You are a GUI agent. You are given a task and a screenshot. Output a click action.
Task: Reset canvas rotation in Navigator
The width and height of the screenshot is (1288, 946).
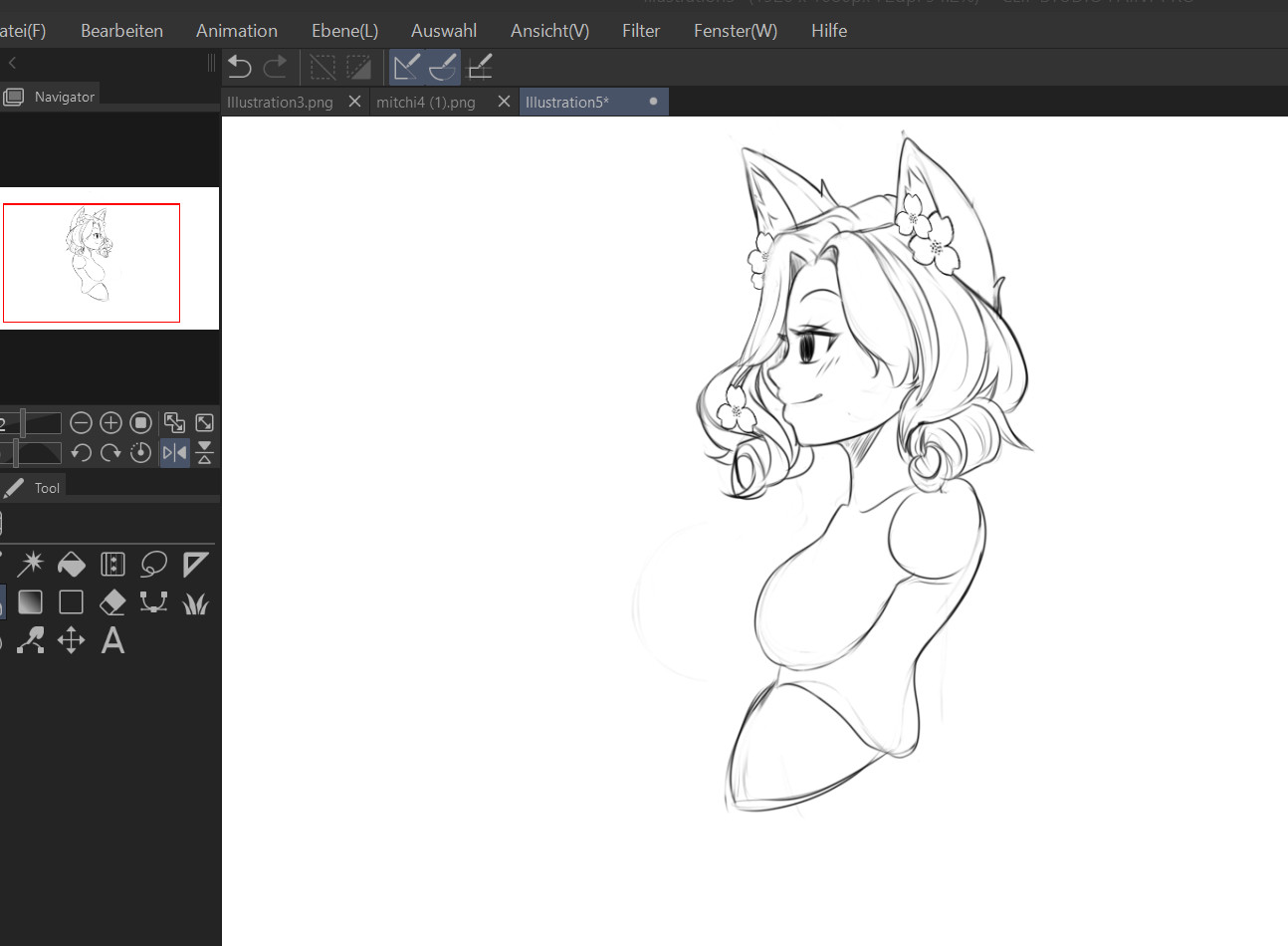(140, 453)
